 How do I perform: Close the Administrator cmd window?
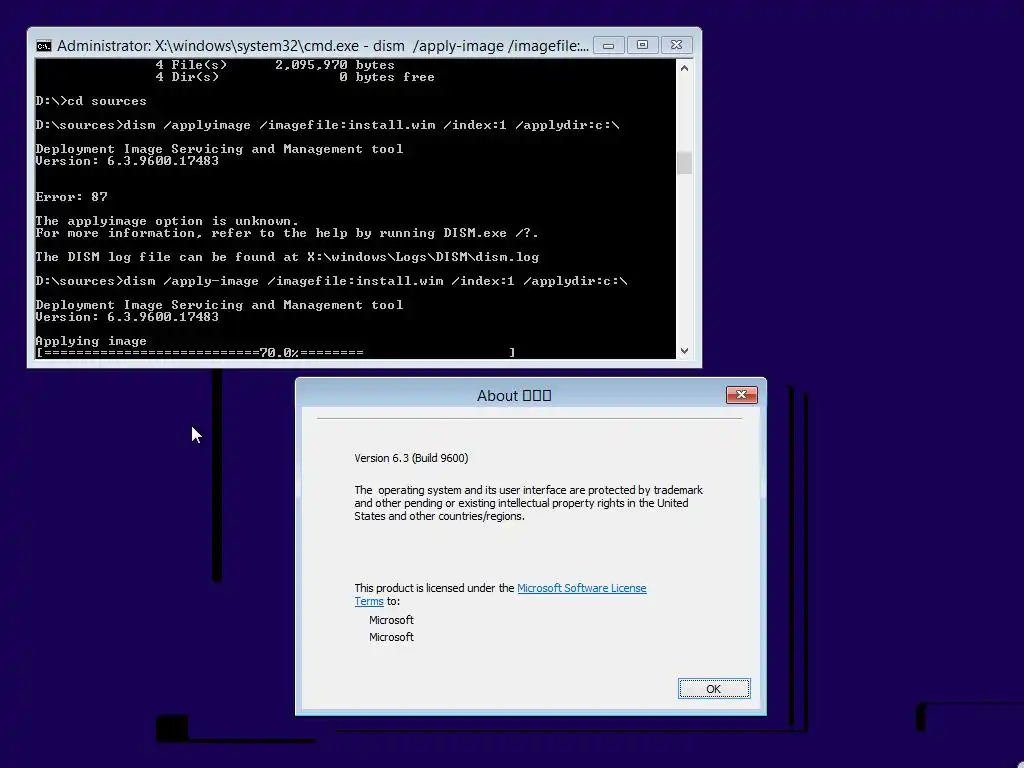click(x=677, y=45)
